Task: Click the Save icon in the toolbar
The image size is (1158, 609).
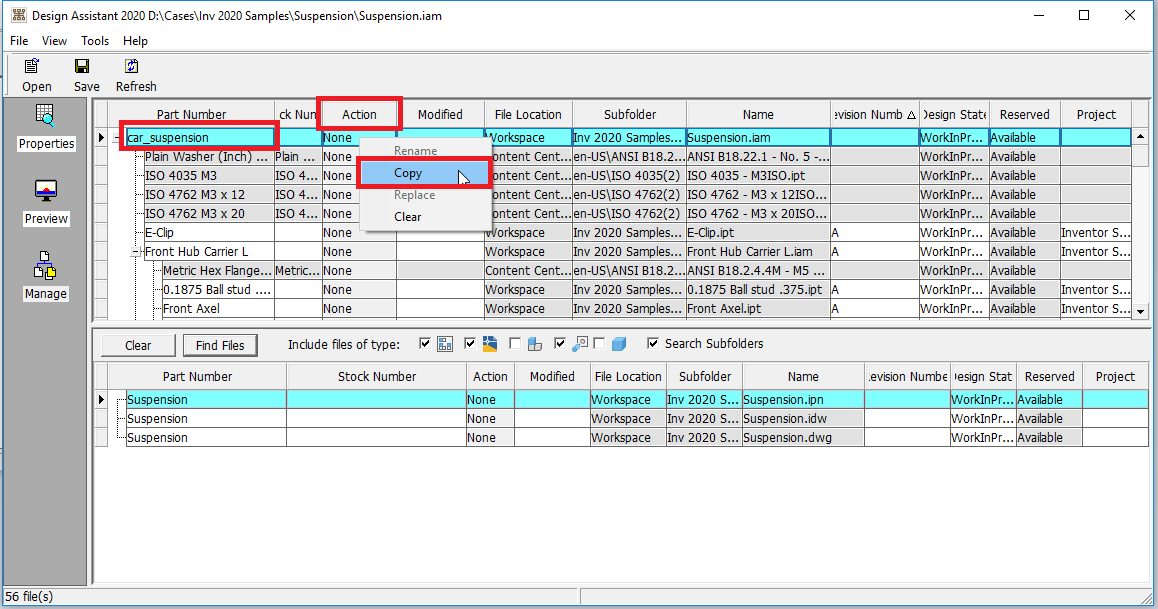Action: [84, 74]
